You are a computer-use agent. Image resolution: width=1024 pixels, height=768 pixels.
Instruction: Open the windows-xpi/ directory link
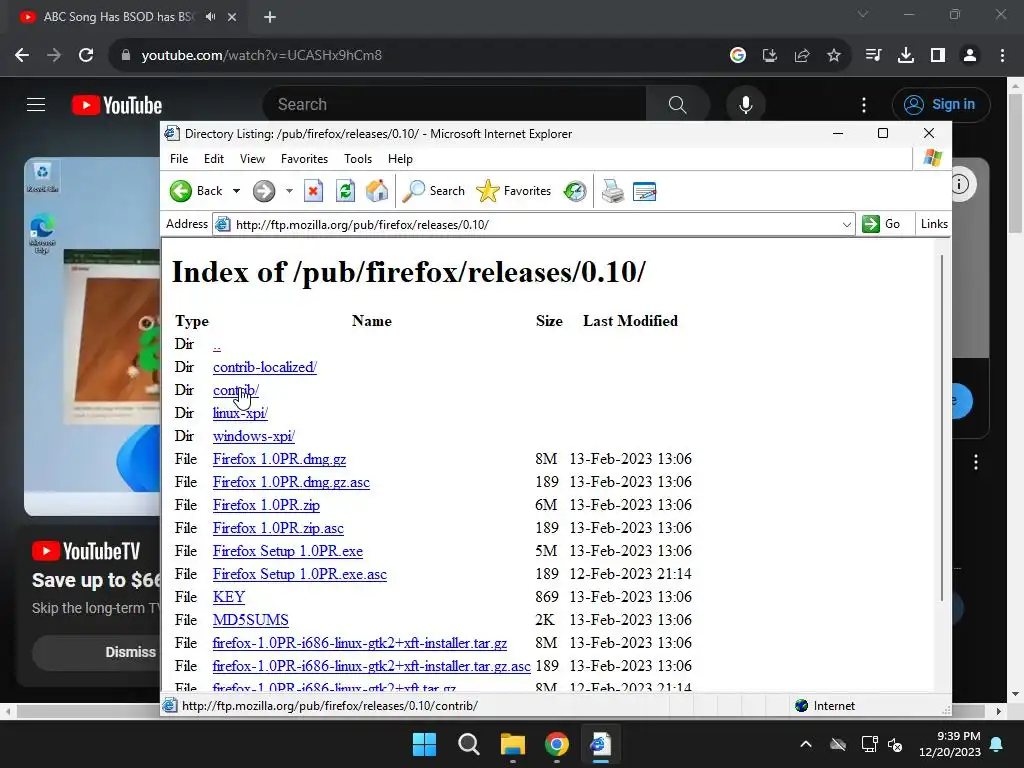pyautogui.click(x=254, y=436)
